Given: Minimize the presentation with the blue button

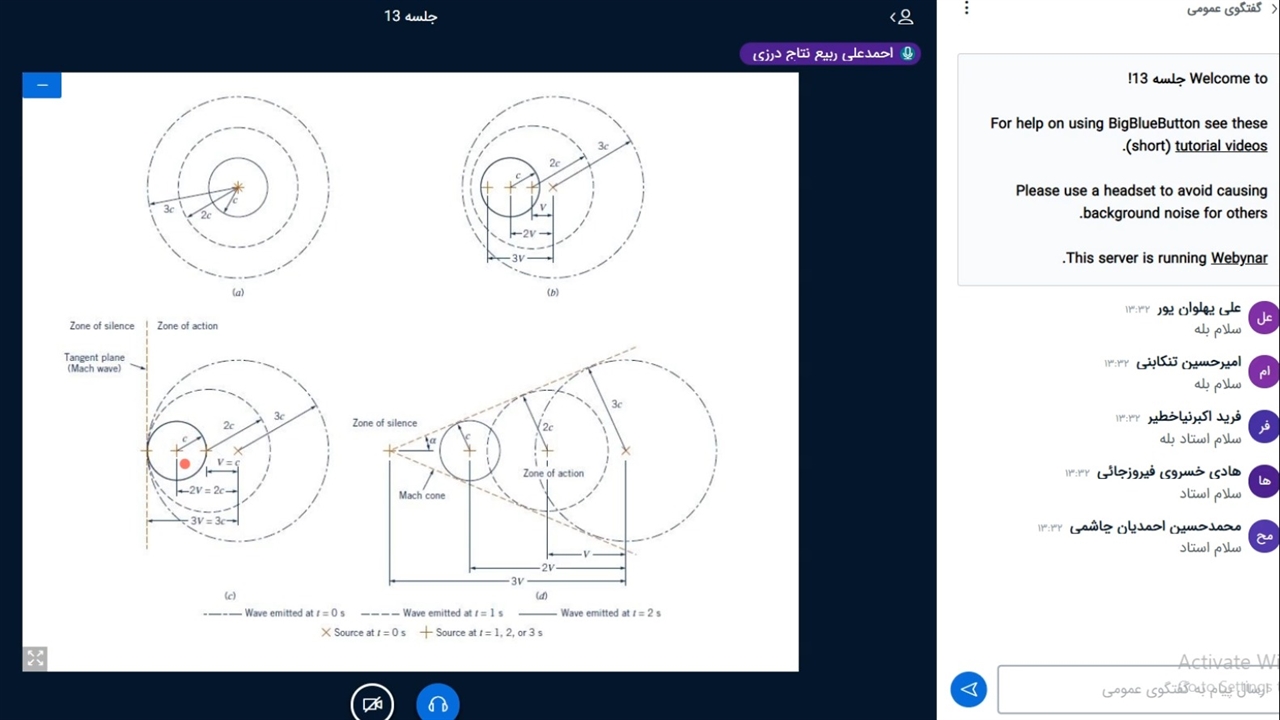Looking at the screenshot, I should coord(42,86).
